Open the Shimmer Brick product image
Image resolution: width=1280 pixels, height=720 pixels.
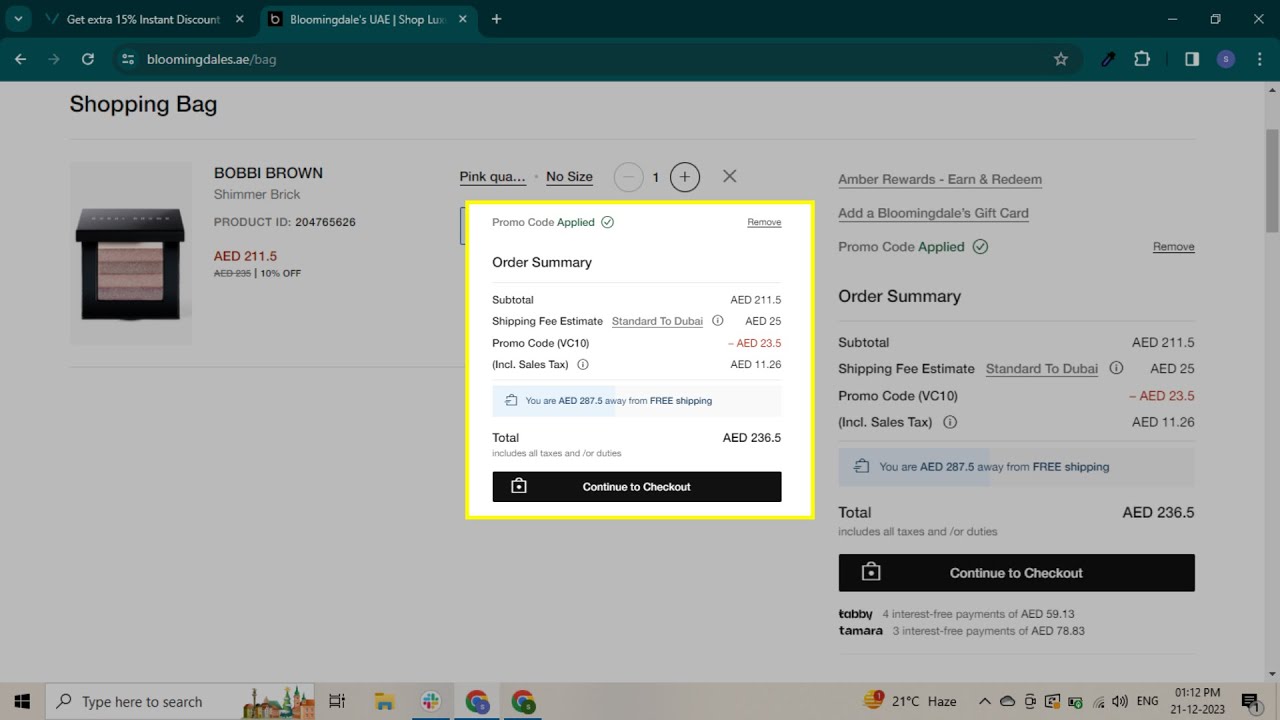click(x=130, y=253)
